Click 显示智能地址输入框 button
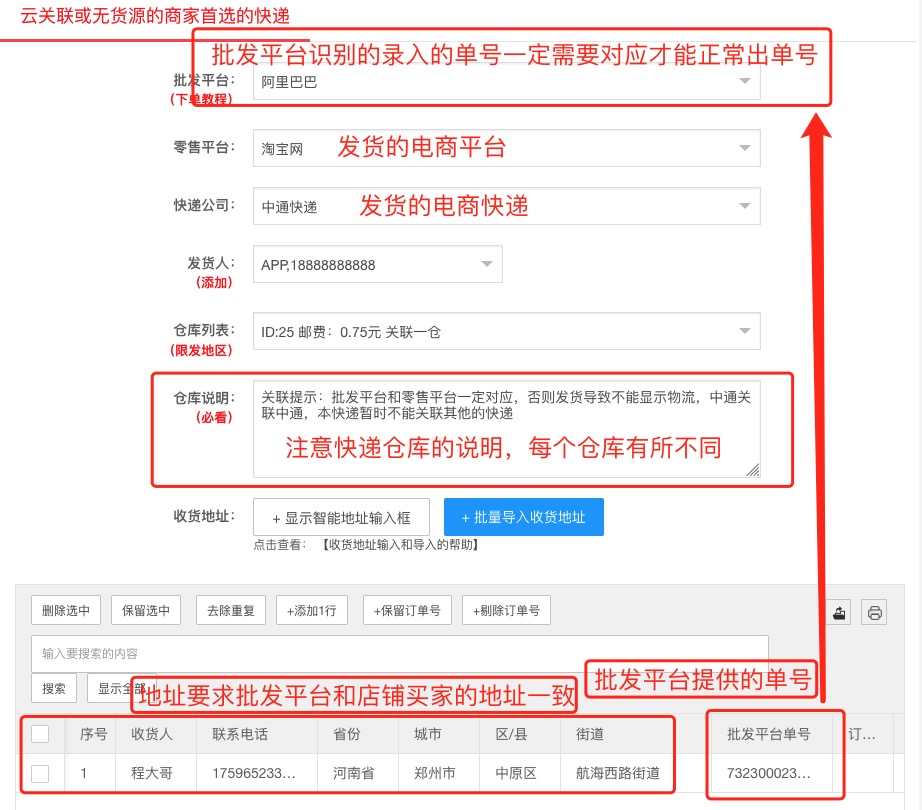Screen dimensions: 922x810 coord(341,517)
